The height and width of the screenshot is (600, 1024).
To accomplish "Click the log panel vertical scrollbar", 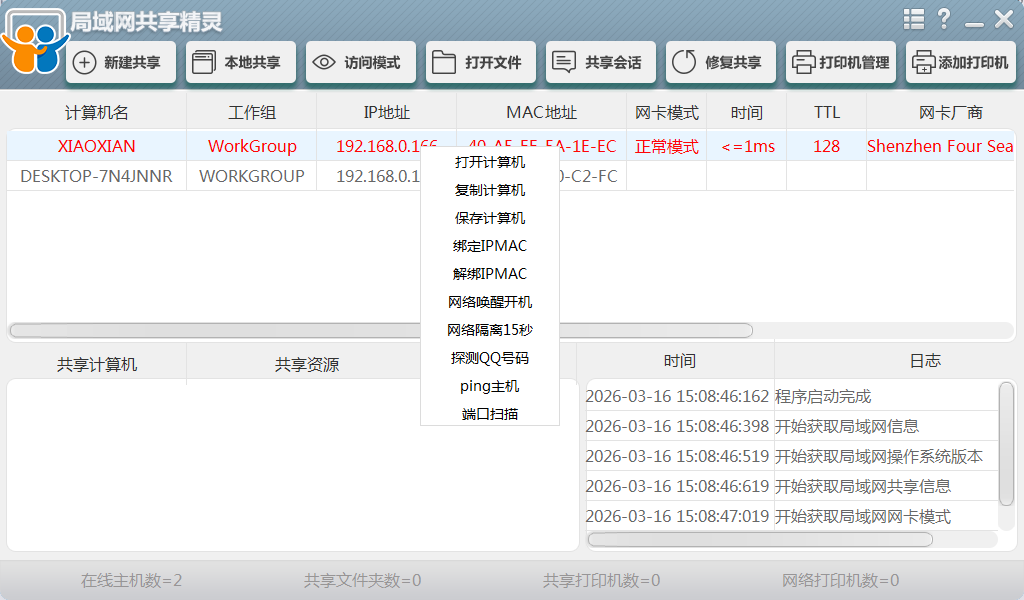I will pyautogui.click(x=1006, y=443).
